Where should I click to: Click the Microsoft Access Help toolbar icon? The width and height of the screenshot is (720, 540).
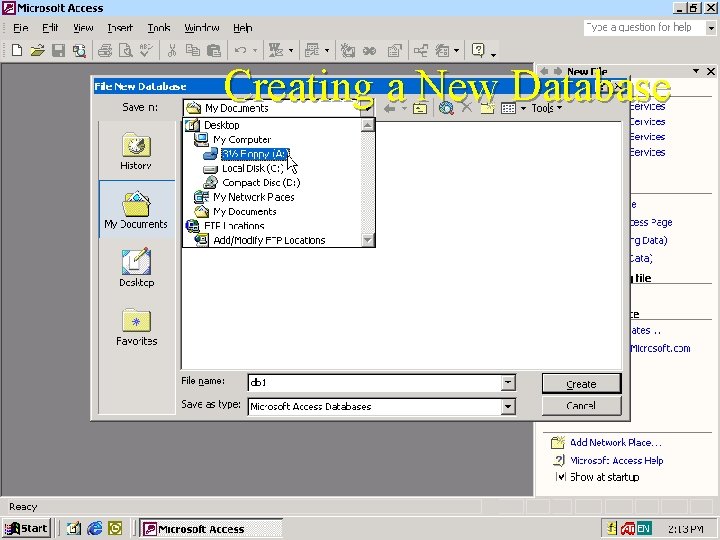[x=478, y=50]
